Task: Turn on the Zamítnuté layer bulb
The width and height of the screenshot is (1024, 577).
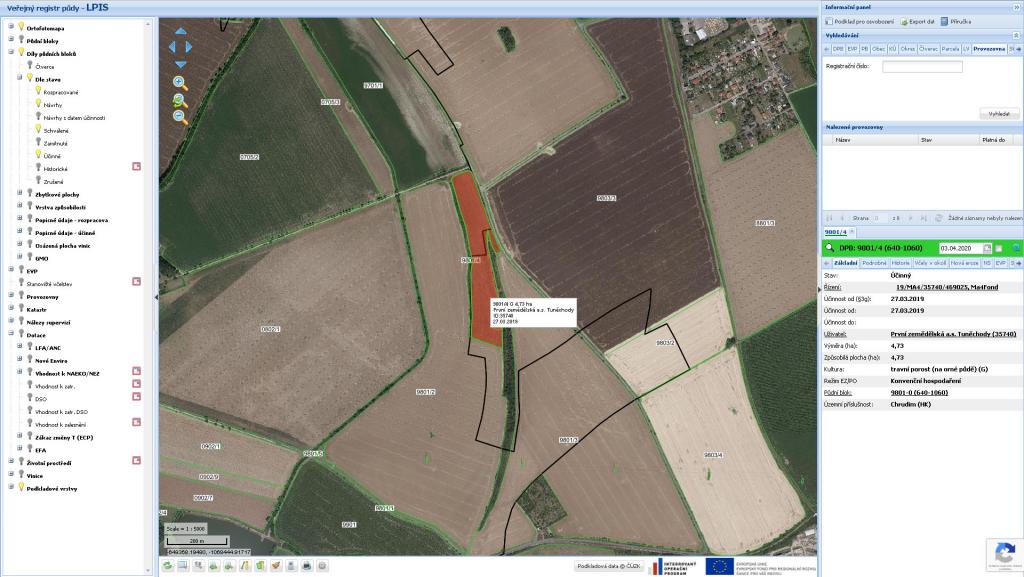Action: click(37, 143)
